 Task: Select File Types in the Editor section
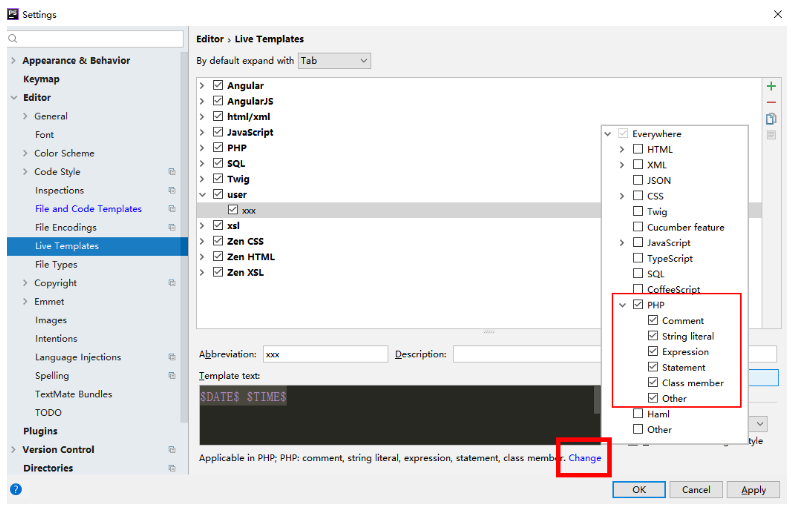tap(56, 264)
